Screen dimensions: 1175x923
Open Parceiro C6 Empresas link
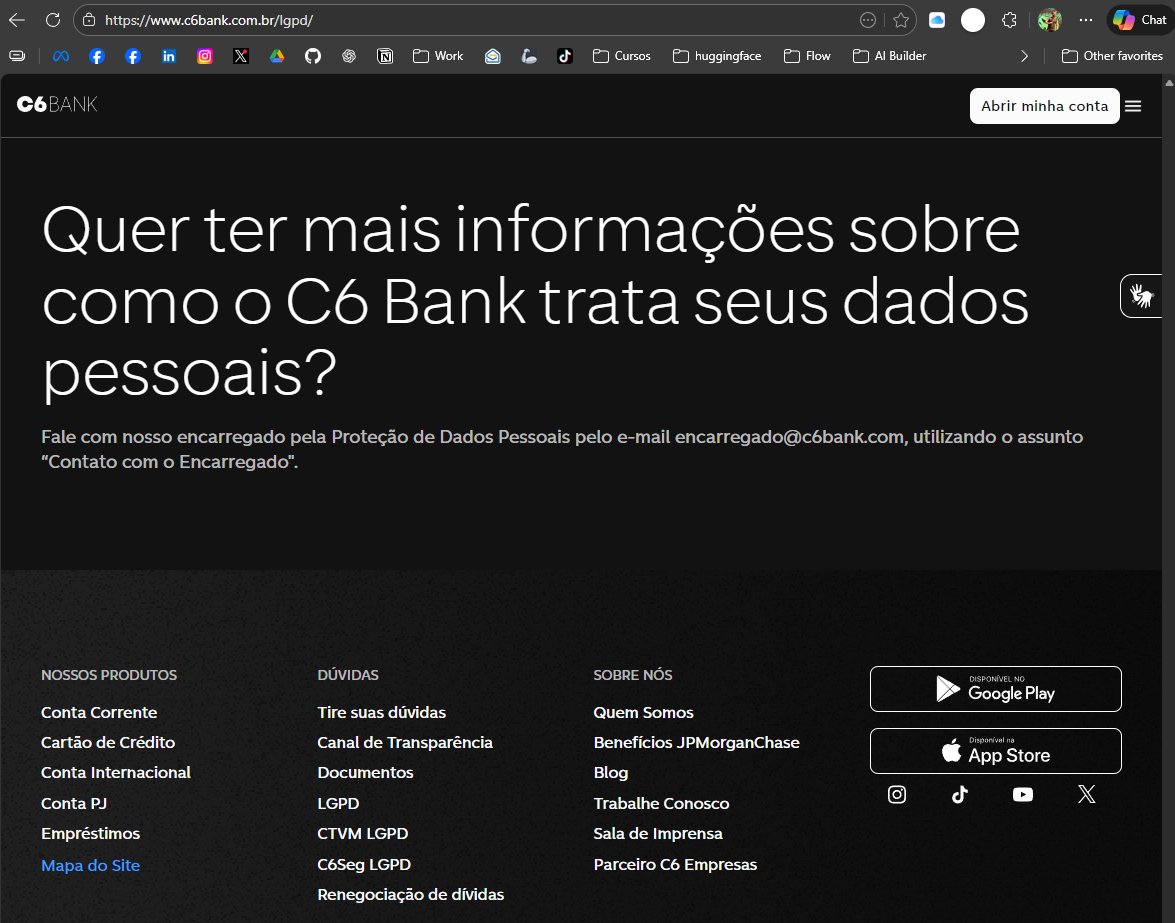pos(675,865)
